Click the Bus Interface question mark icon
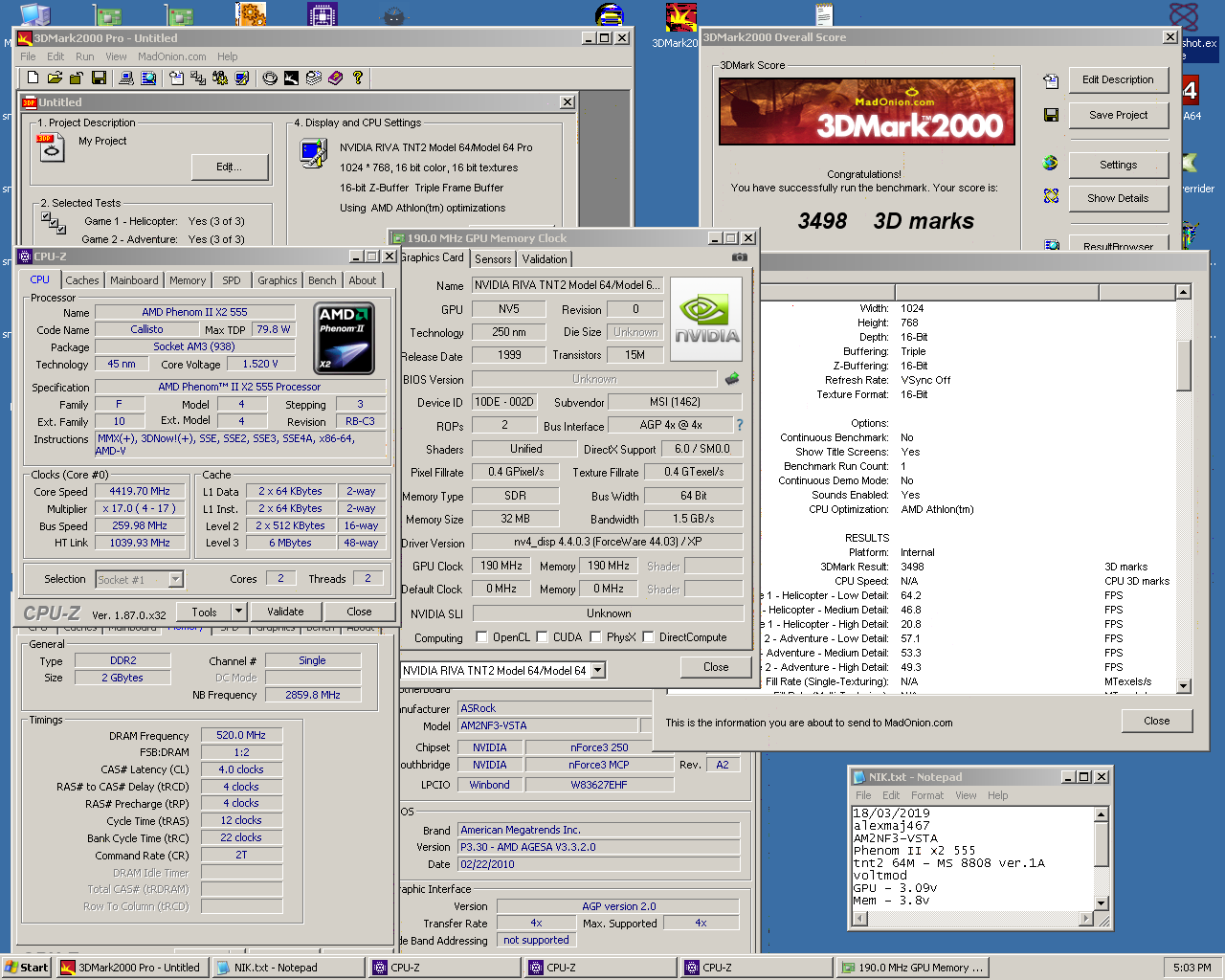 739,425
